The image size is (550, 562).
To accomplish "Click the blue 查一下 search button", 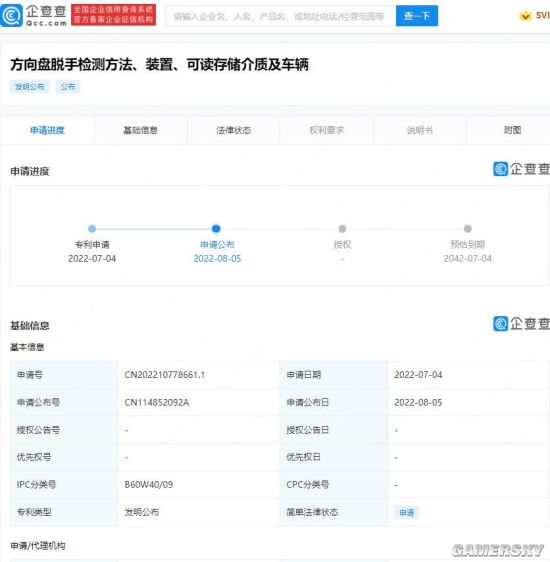I will [x=417, y=16].
